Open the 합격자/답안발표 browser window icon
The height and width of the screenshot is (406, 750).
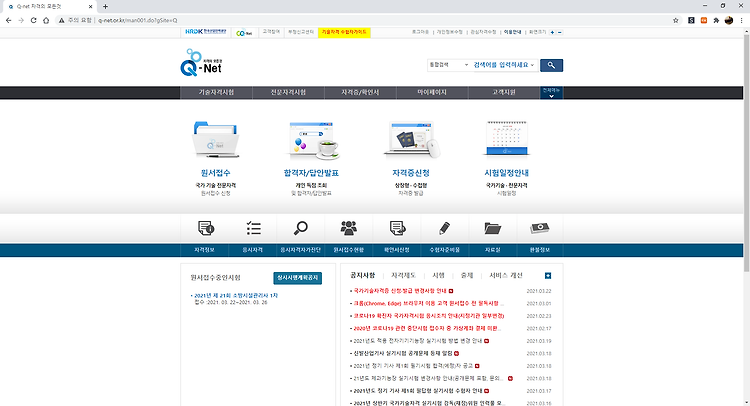[311, 140]
